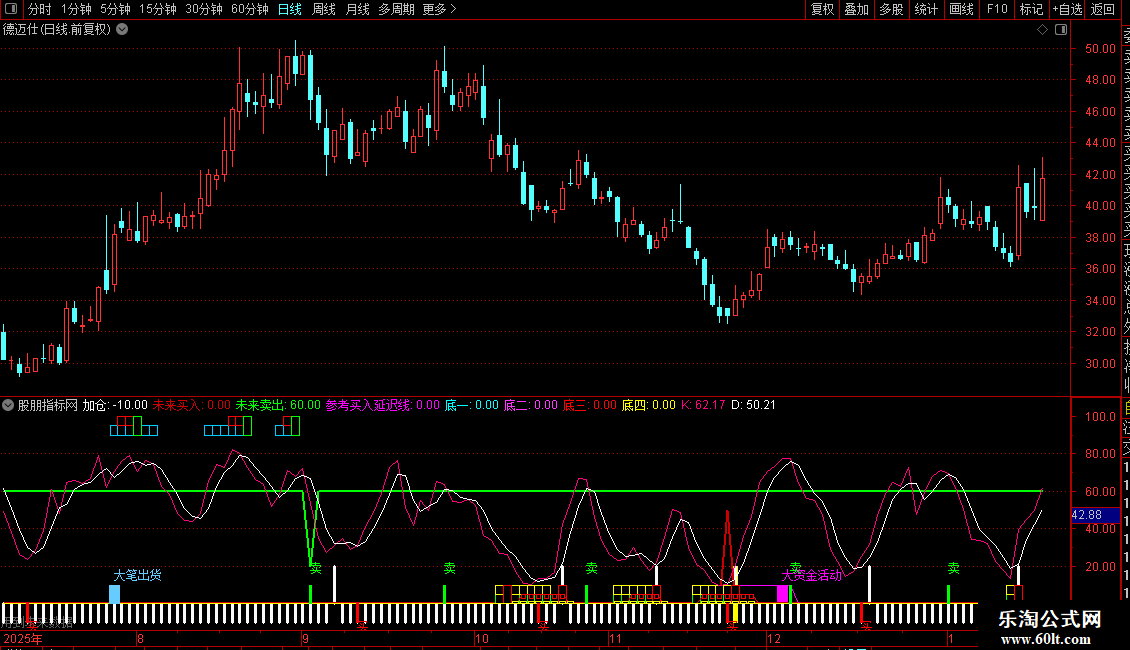Open 画线 drawing tools
The height and width of the screenshot is (650, 1130).
pyautogui.click(x=961, y=9)
